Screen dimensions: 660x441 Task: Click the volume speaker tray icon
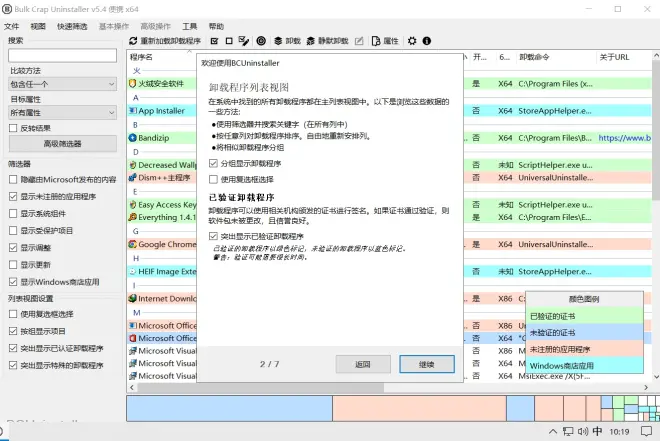click(583, 431)
